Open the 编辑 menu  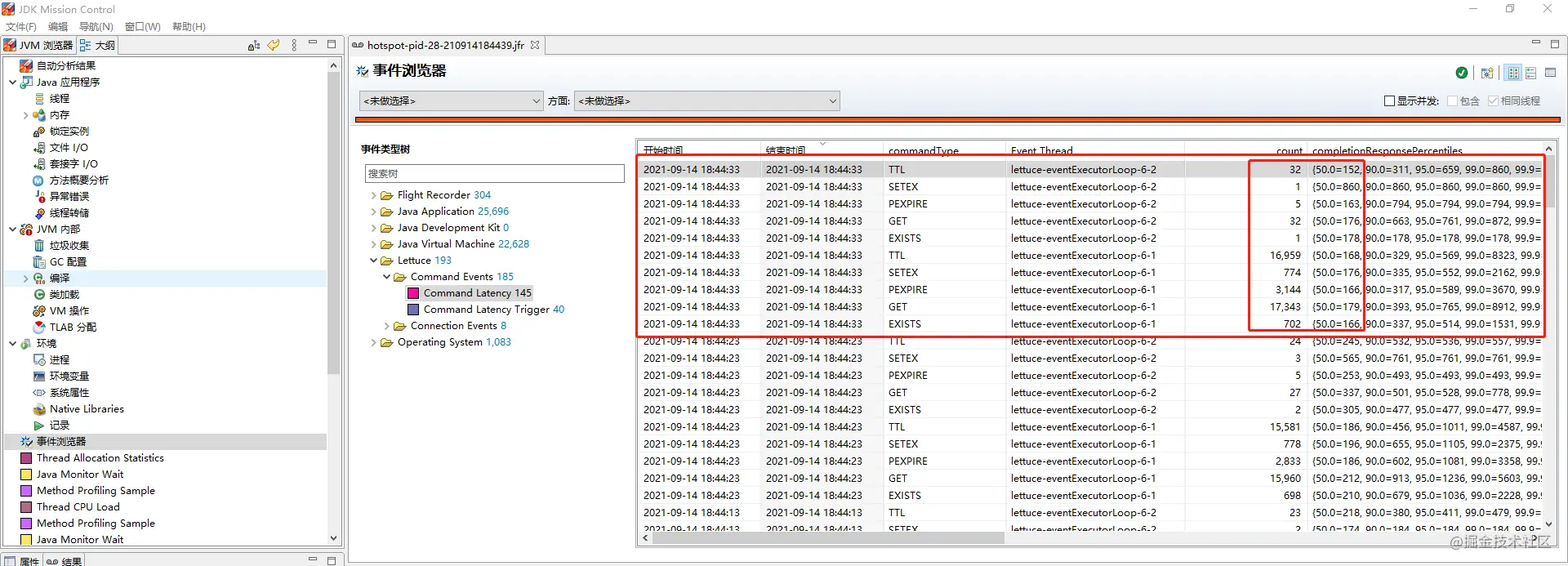pyautogui.click(x=58, y=26)
